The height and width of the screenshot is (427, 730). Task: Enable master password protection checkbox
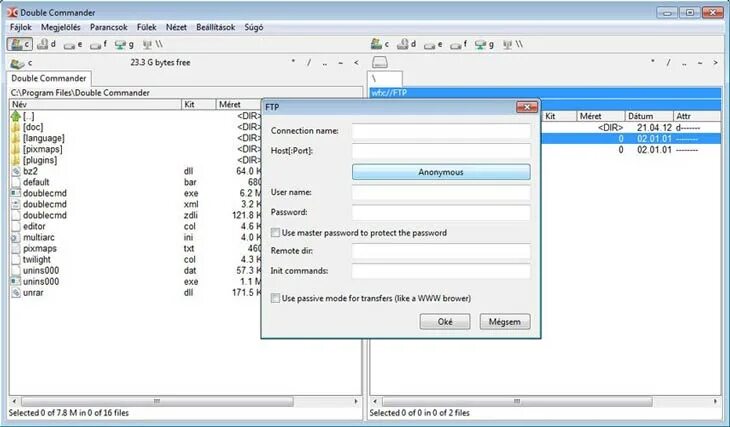(x=276, y=232)
